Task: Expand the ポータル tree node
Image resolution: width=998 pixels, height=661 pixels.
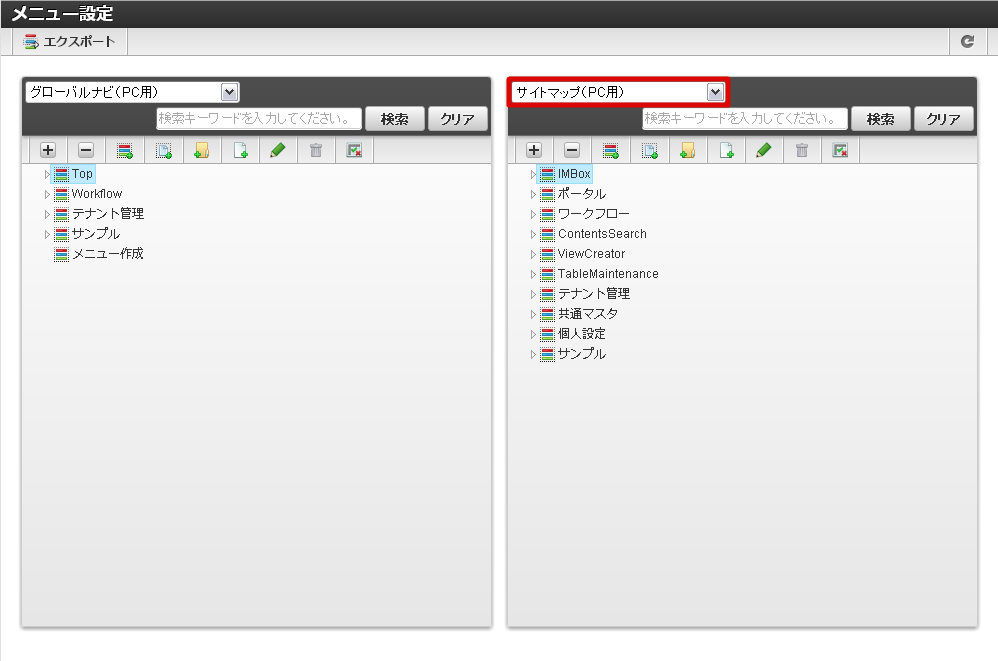Action: click(x=533, y=194)
